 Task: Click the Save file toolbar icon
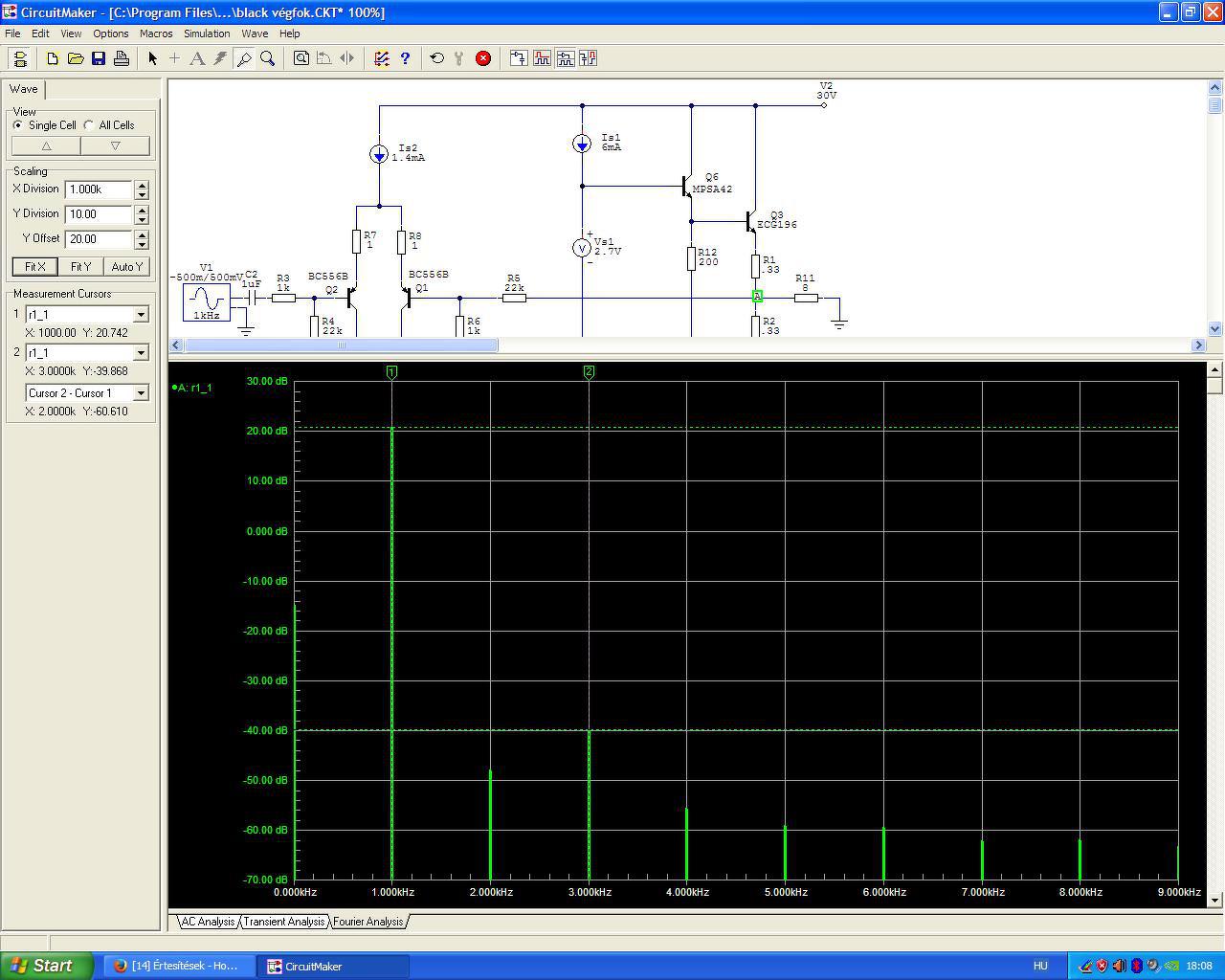tap(99, 58)
